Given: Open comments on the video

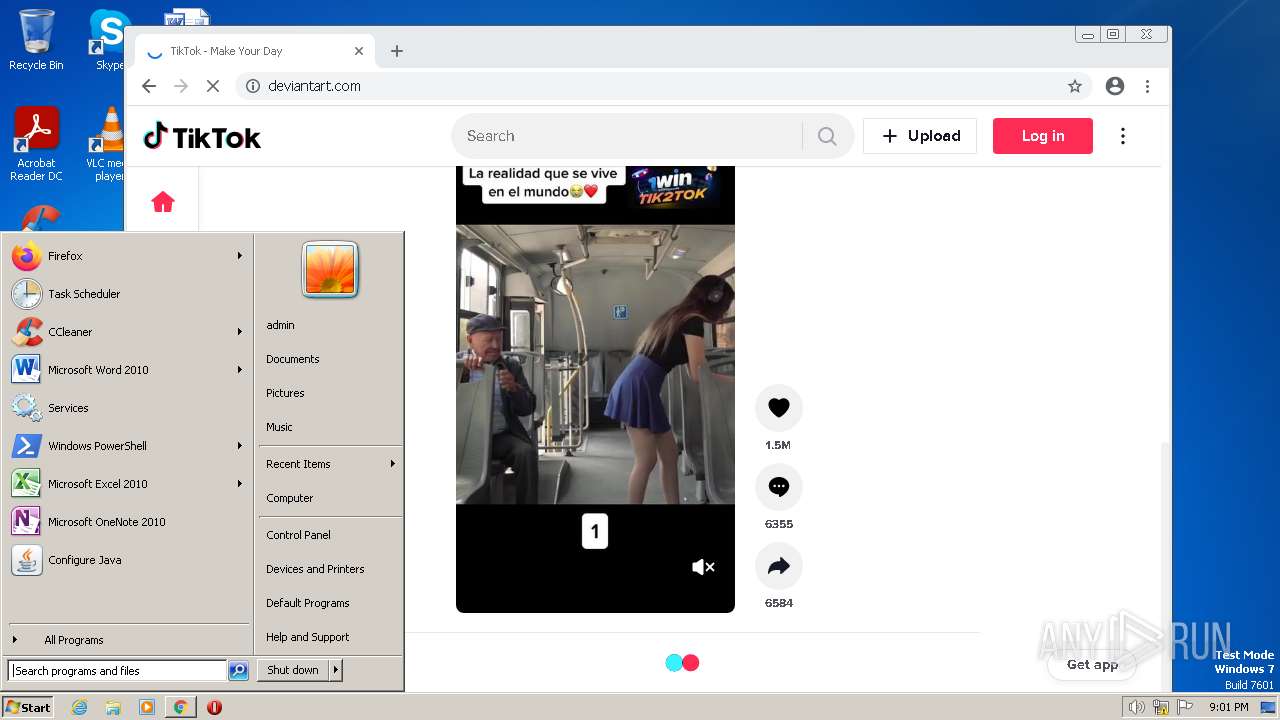Looking at the screenshot, I should [779, 487].
